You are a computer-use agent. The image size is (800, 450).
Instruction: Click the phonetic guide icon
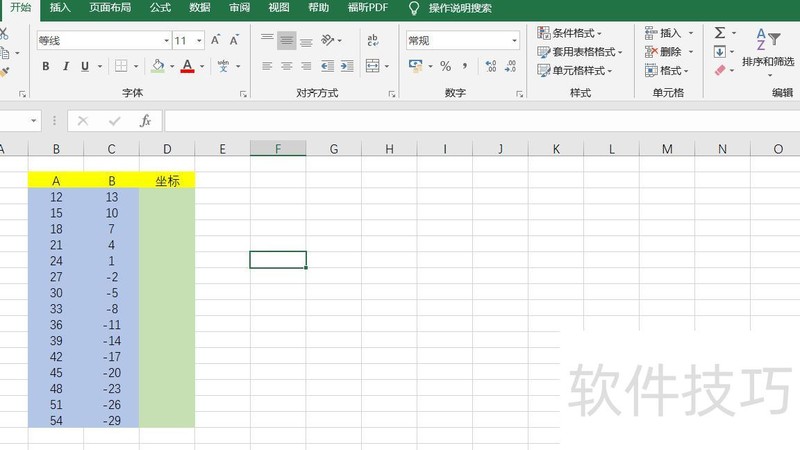(223, 66)
